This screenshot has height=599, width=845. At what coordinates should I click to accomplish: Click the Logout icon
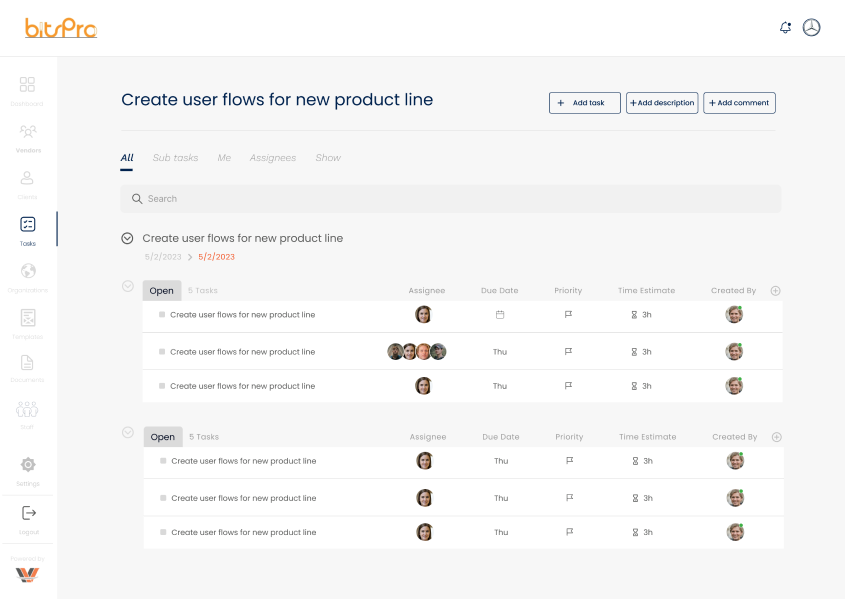click(29, 513)
